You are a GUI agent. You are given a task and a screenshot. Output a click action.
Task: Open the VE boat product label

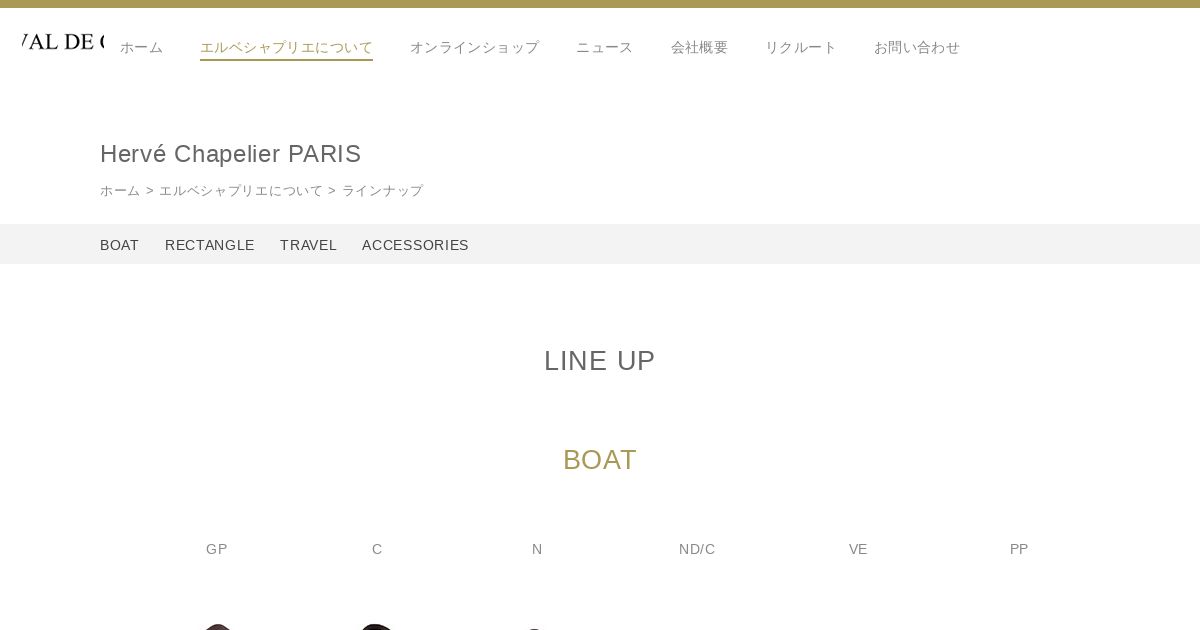(858, 549)
